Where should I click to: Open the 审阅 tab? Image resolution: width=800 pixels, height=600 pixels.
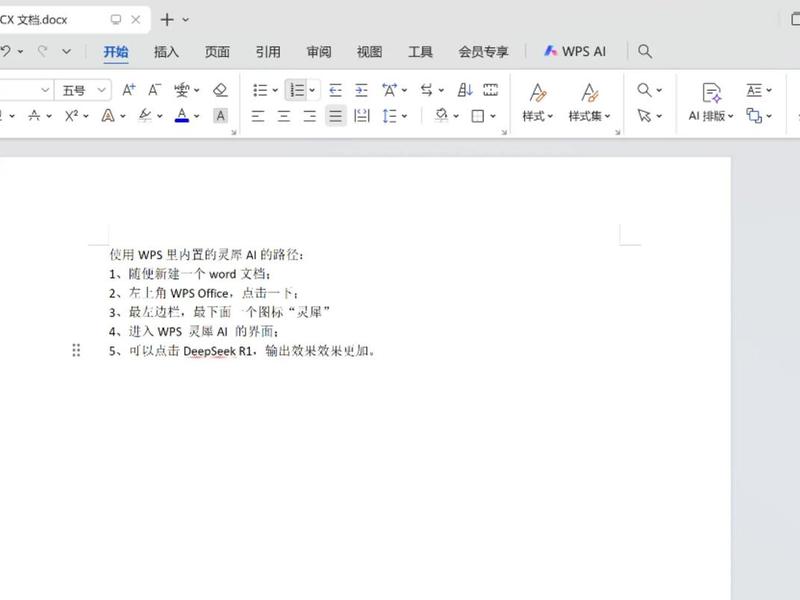point(319,52)
